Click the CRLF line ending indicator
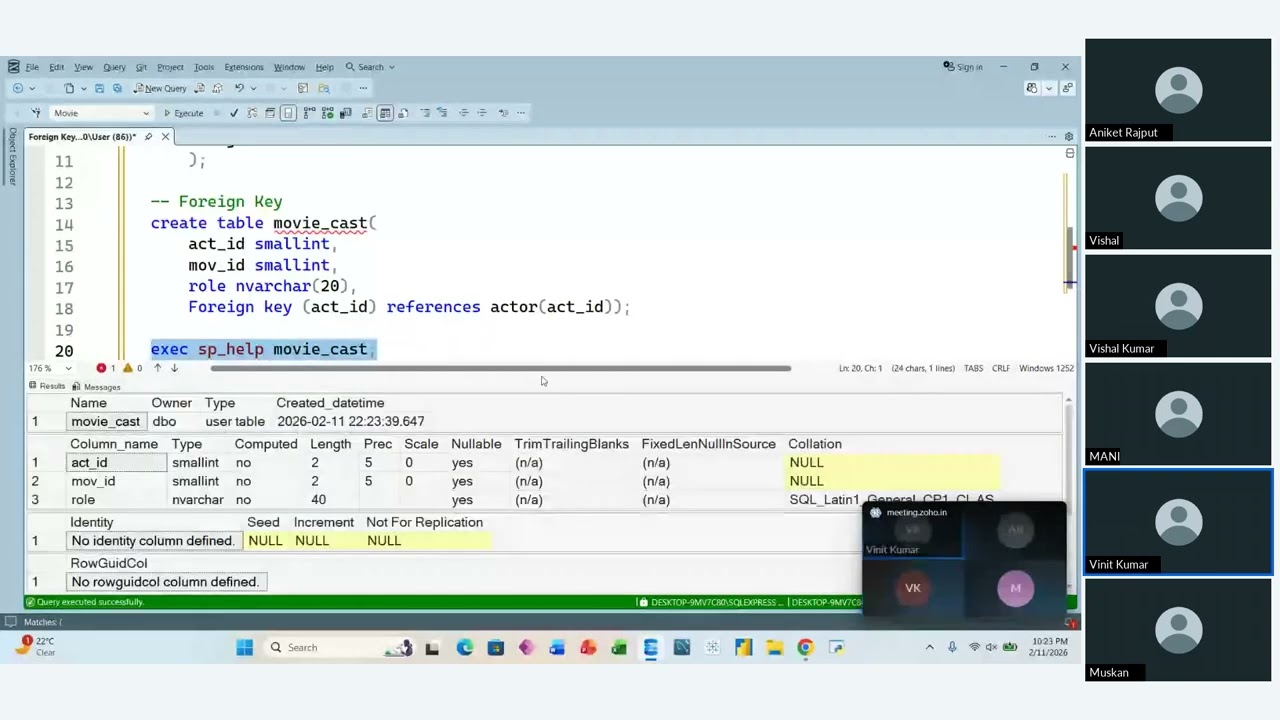1280x720 pixels. (x=1000, y=368)
